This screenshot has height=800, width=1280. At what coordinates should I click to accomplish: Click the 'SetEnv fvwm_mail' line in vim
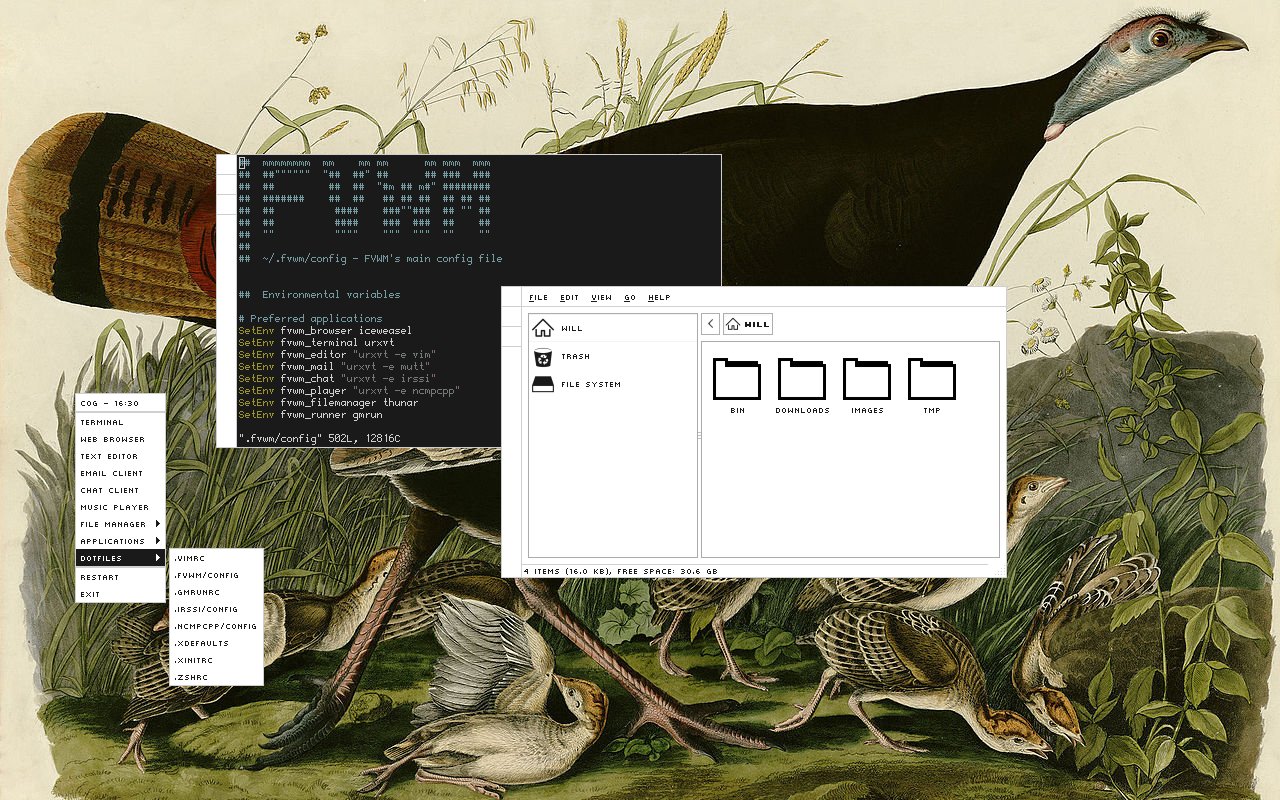click(x=334, y=366)
